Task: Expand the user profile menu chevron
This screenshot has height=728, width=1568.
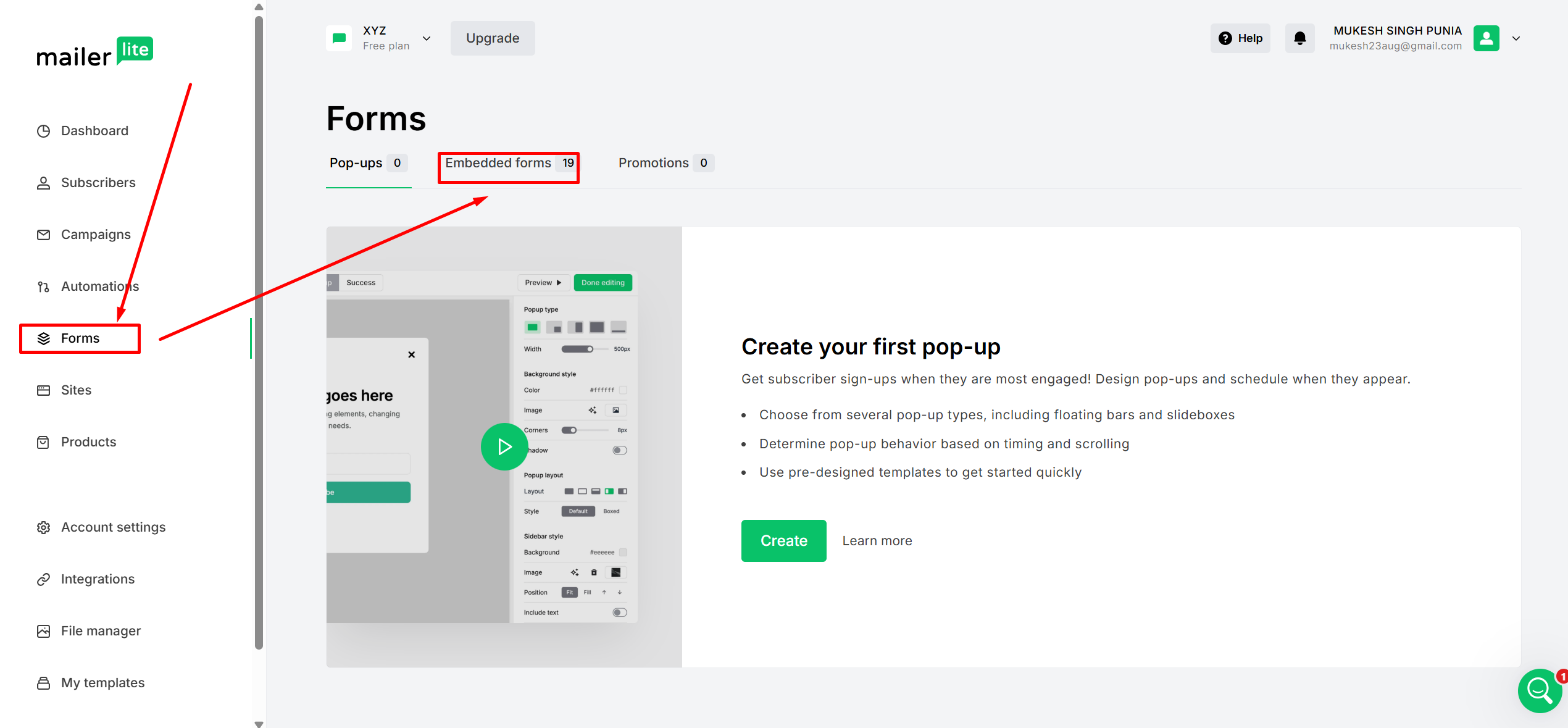Action: (1516, 38)
